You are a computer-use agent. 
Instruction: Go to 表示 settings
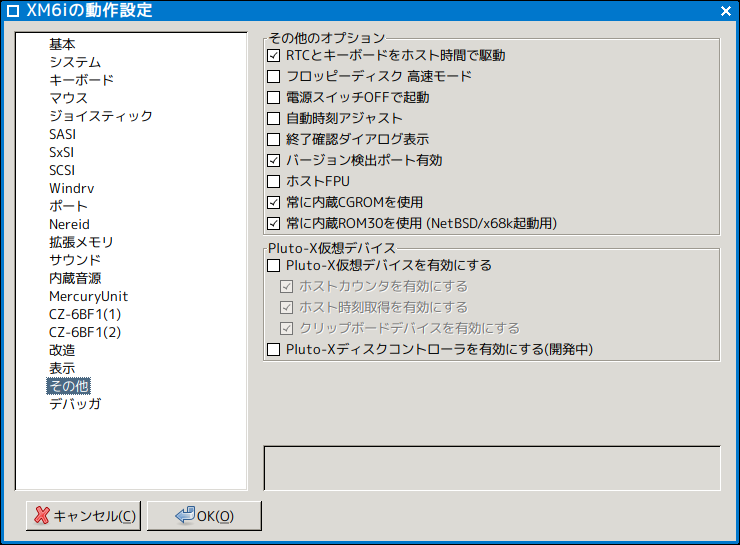[62, 368]
